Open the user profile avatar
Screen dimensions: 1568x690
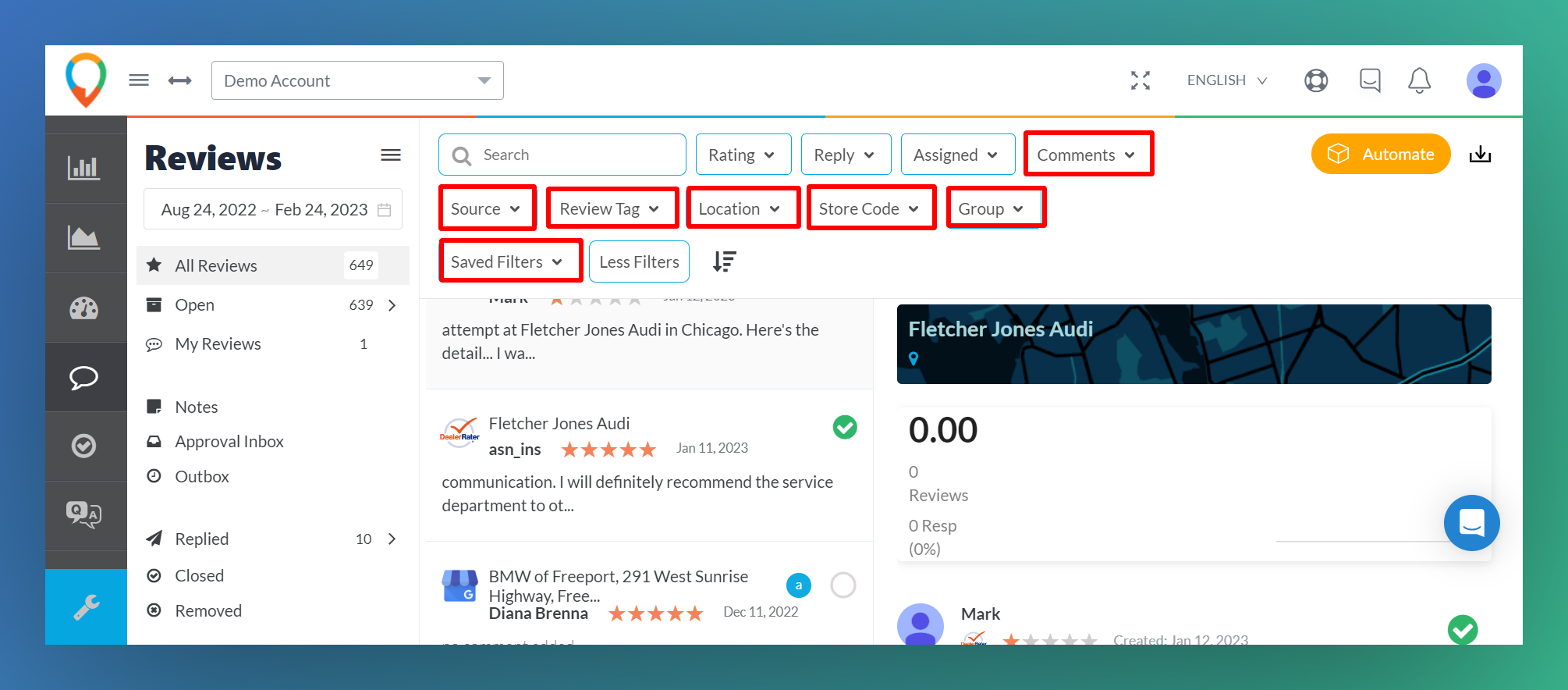click(x=1484, y=80)
